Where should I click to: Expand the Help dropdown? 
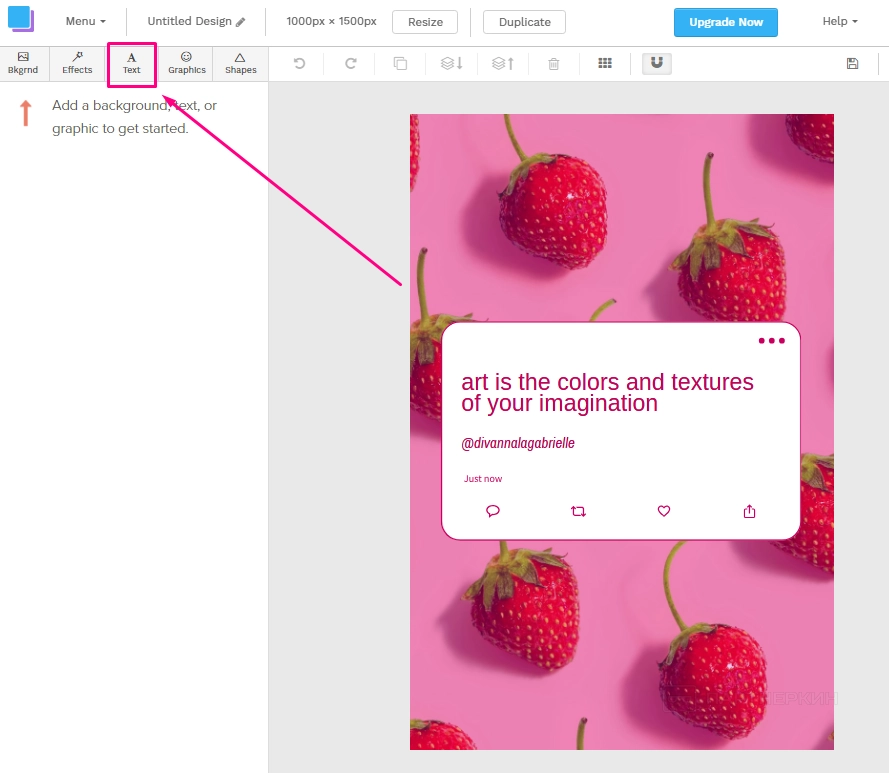coord(839,22)
